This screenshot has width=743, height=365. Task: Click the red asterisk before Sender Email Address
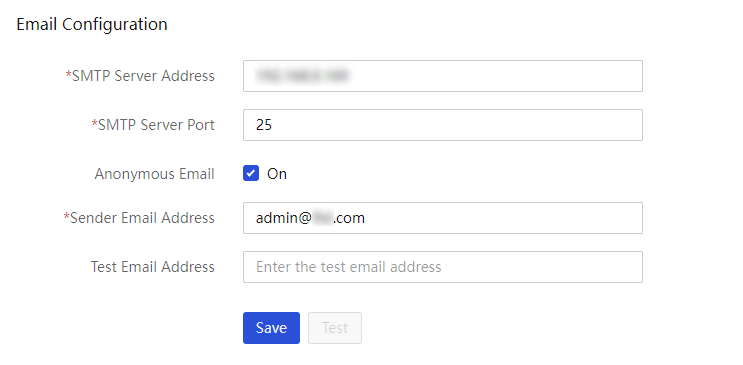click(67, 217)
